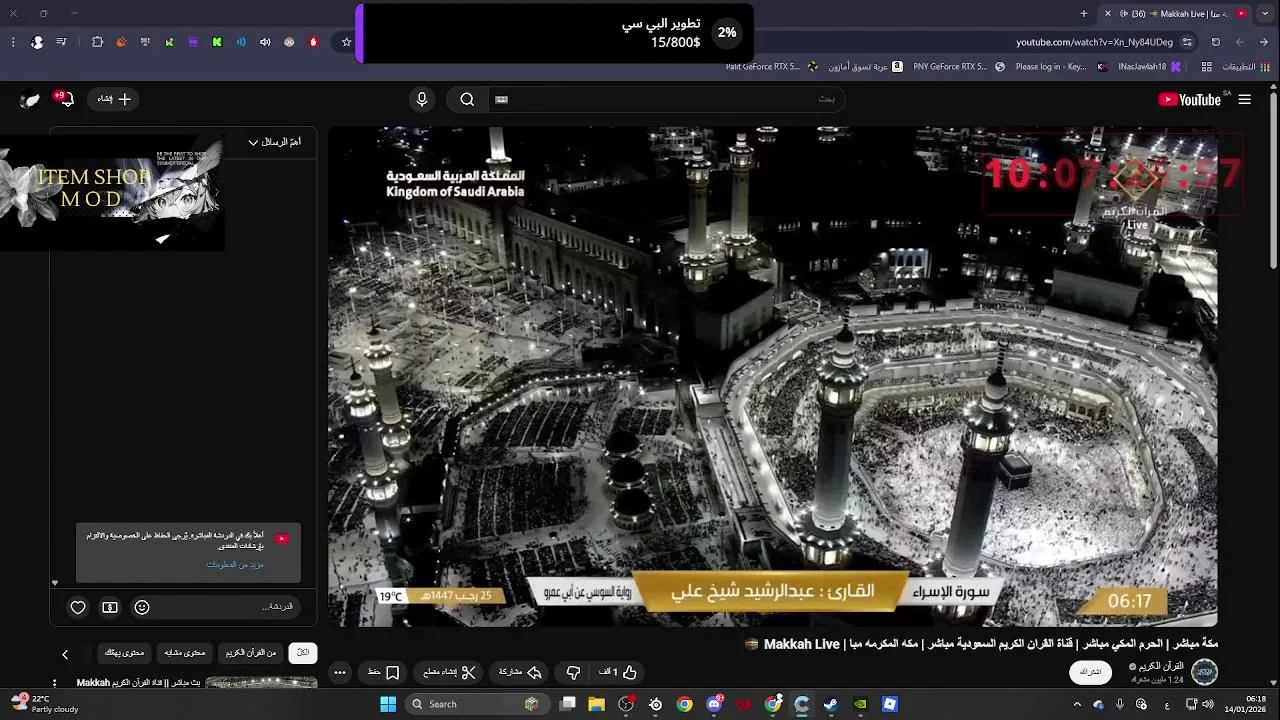Click the Windows Start button
The height and width of the screenshot is (720, 1280).
(388, 704)
